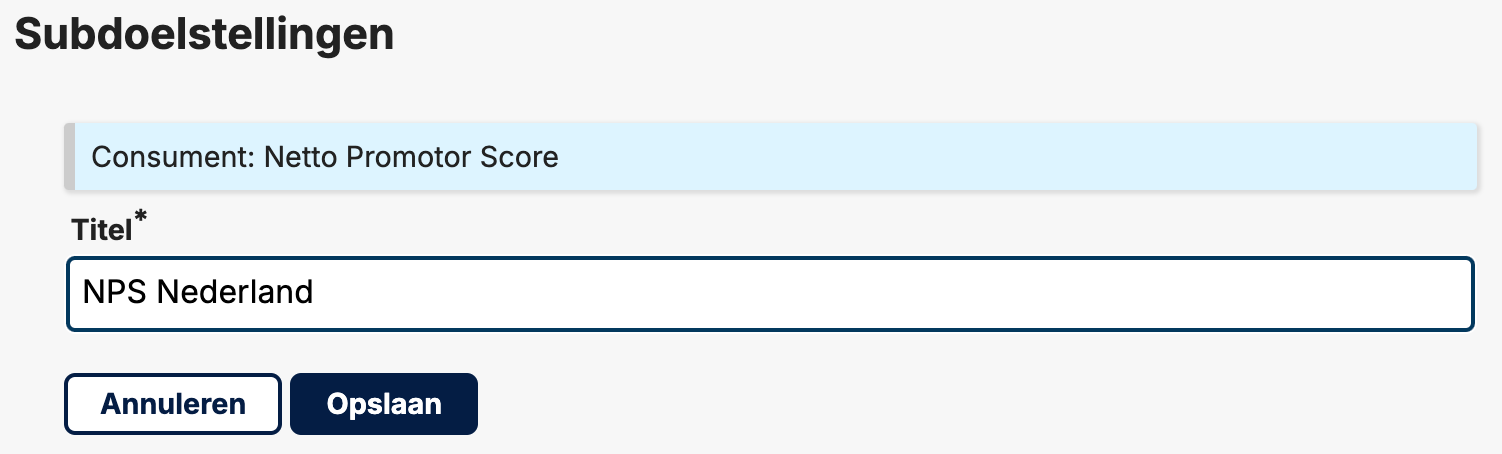
Task: Confirm the changes with the dark Opslaan button
Action: coord(384,404)
